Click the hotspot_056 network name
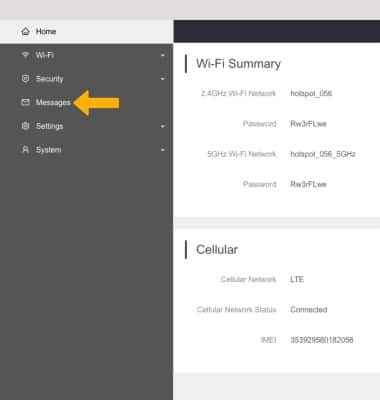 tap(311, 93)
